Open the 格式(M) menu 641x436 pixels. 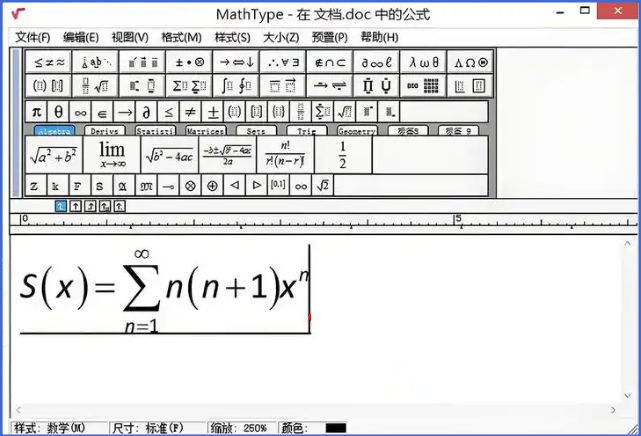tap(182, 38)
